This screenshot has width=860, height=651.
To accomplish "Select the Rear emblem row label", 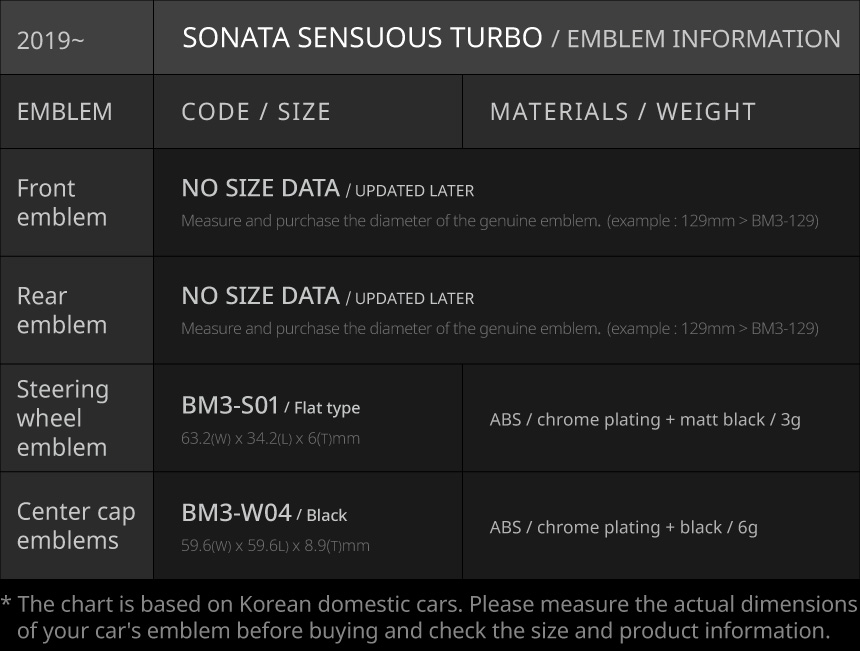I will [x=62, y=311].
